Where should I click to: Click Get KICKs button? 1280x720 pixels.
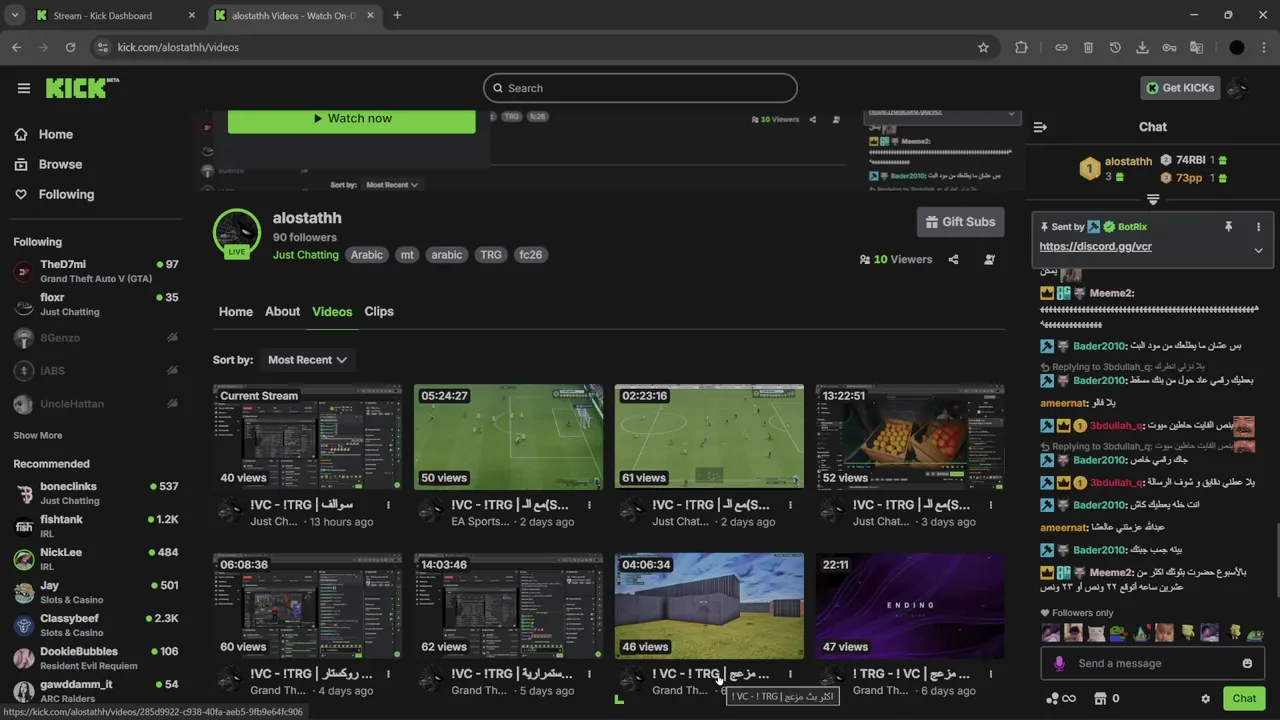click(1180, 88)
